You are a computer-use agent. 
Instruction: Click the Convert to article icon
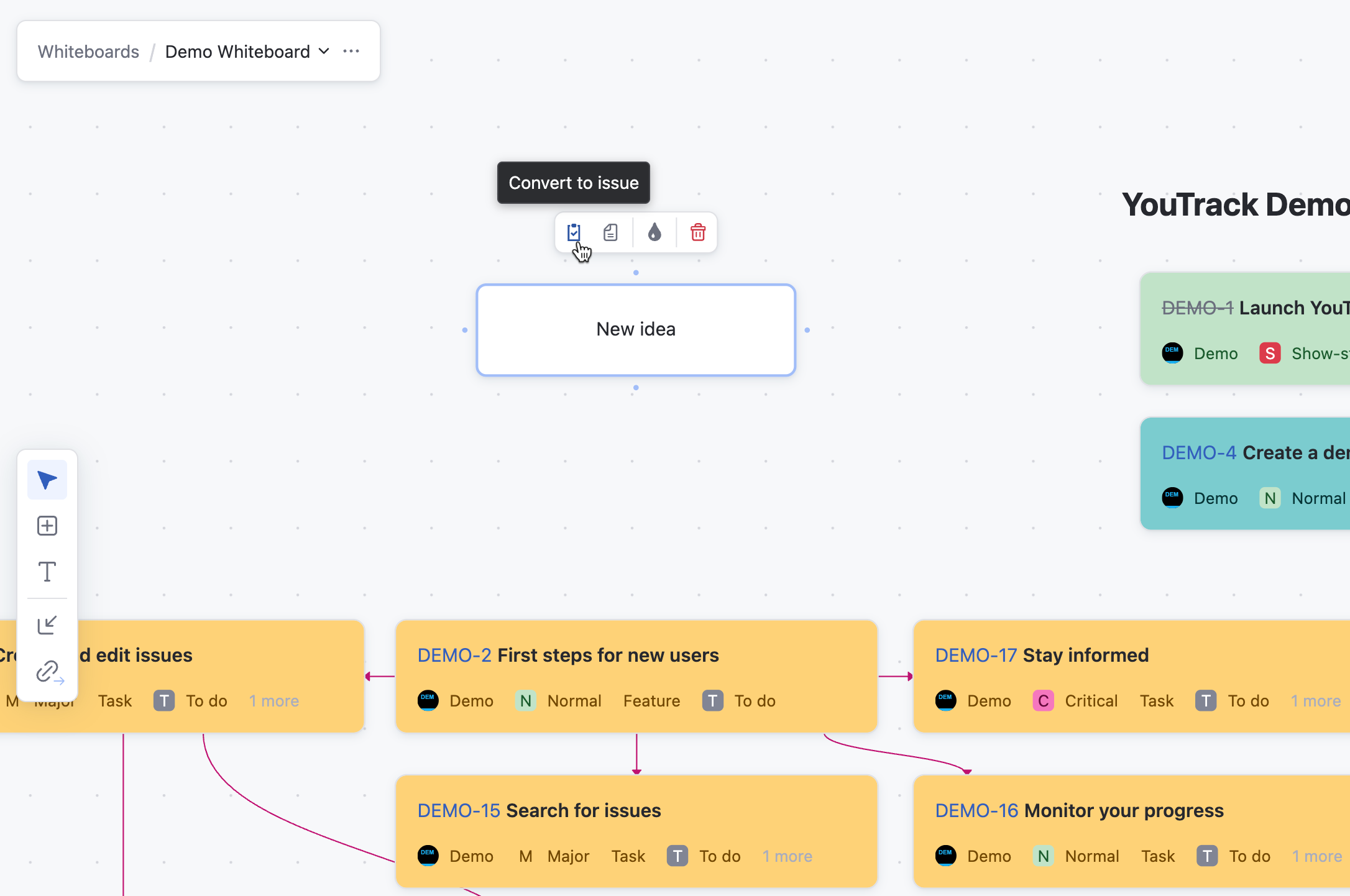610,232
